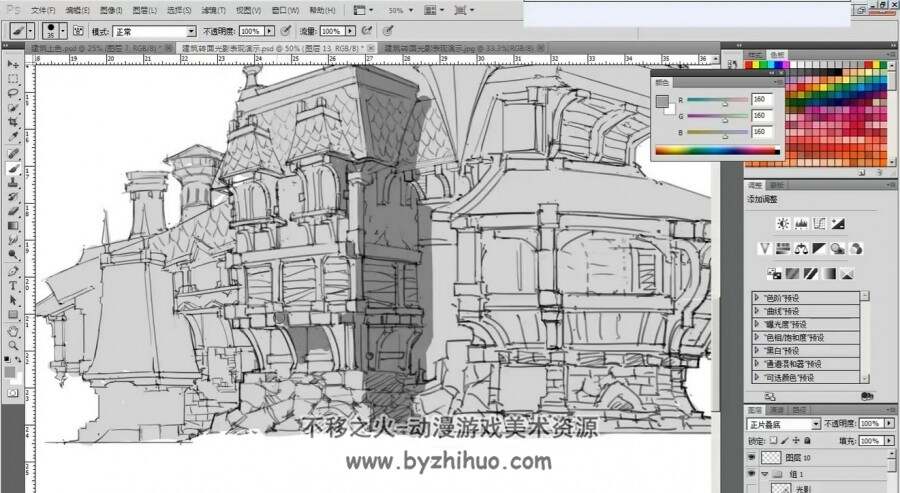Toggle lock all in Layers panel
Image resolution: width=900 pixels, height=493 pixels.
(807, 441)
